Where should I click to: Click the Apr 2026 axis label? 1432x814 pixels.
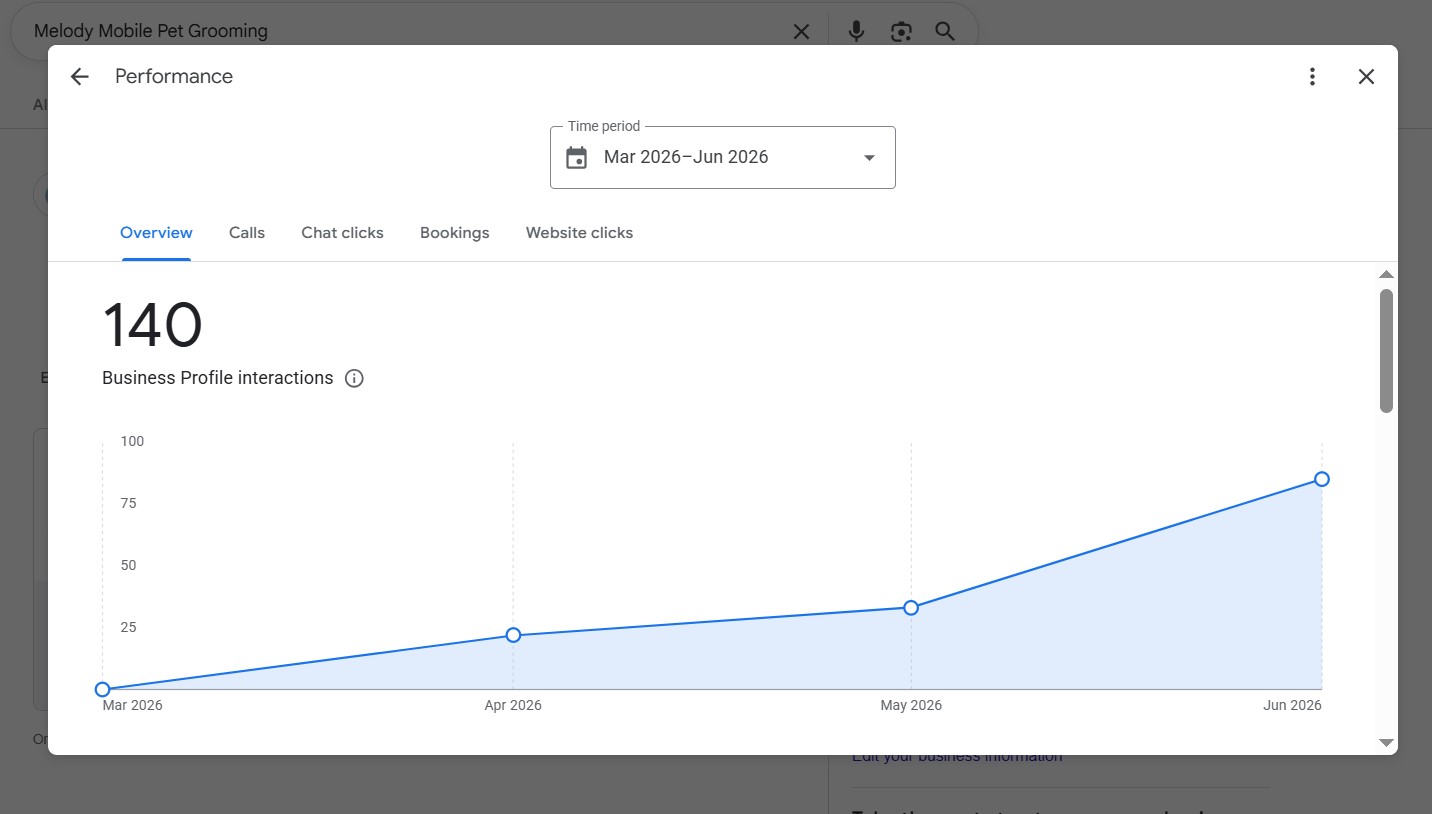[x=513, y=705]
